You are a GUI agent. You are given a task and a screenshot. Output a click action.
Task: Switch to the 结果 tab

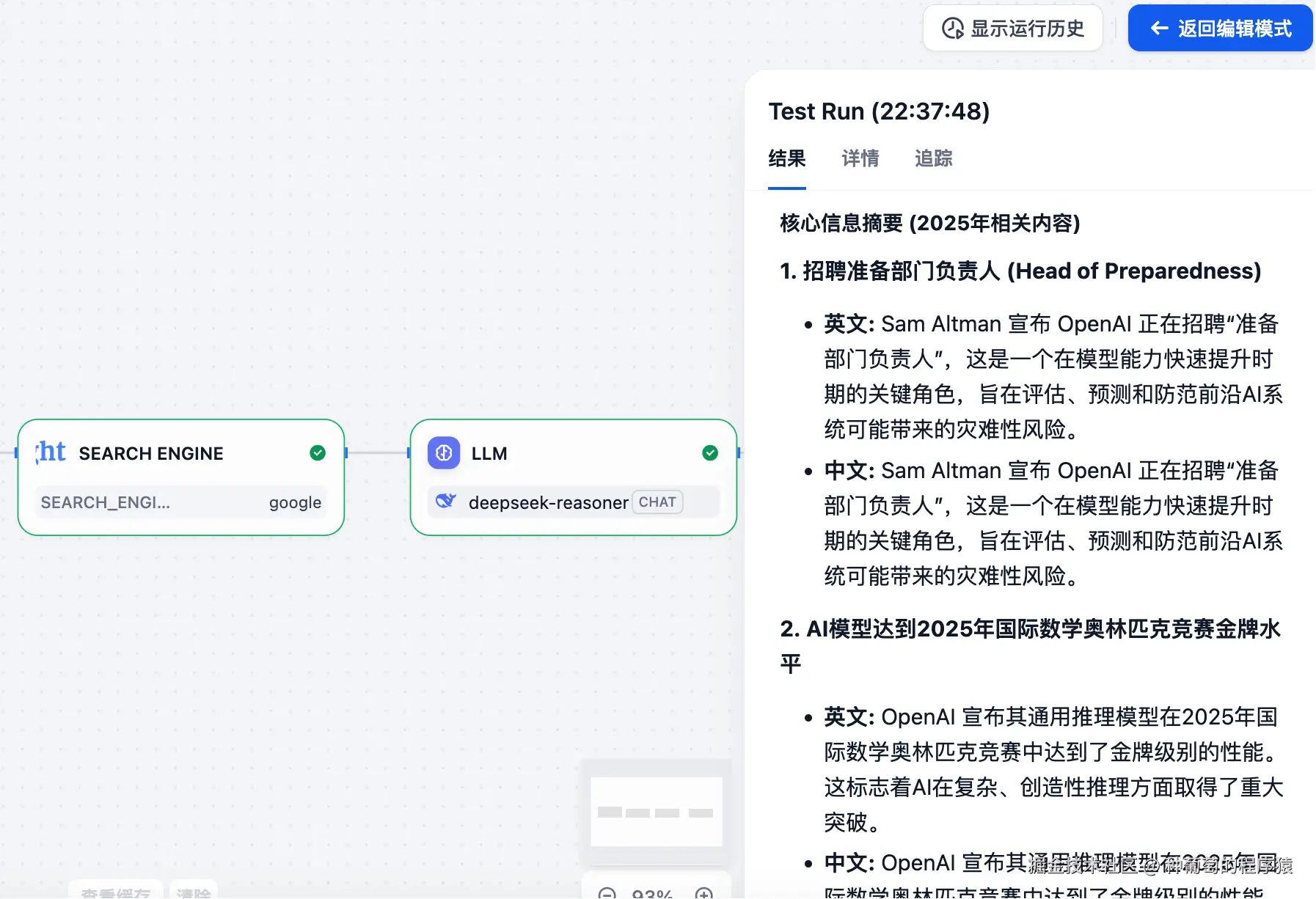pos(786,158)
